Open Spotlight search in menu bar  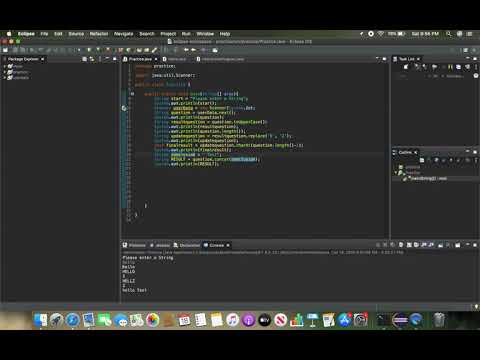tap(449, 34)
